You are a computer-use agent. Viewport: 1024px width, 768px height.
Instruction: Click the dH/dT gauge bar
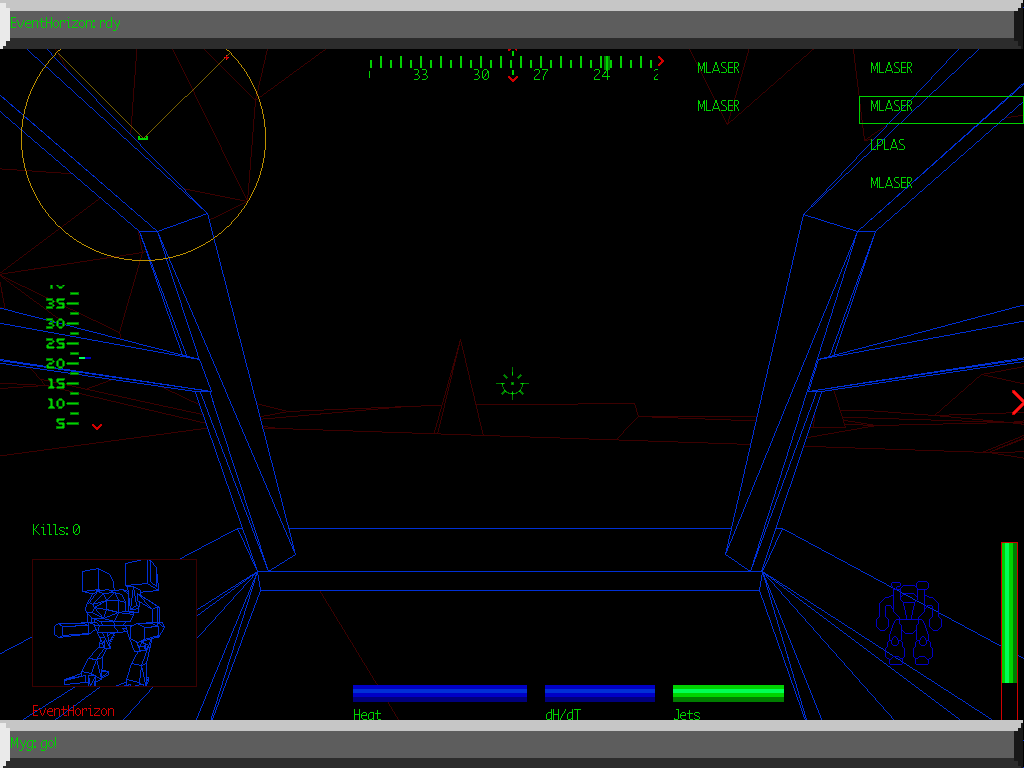pos(599,693)
